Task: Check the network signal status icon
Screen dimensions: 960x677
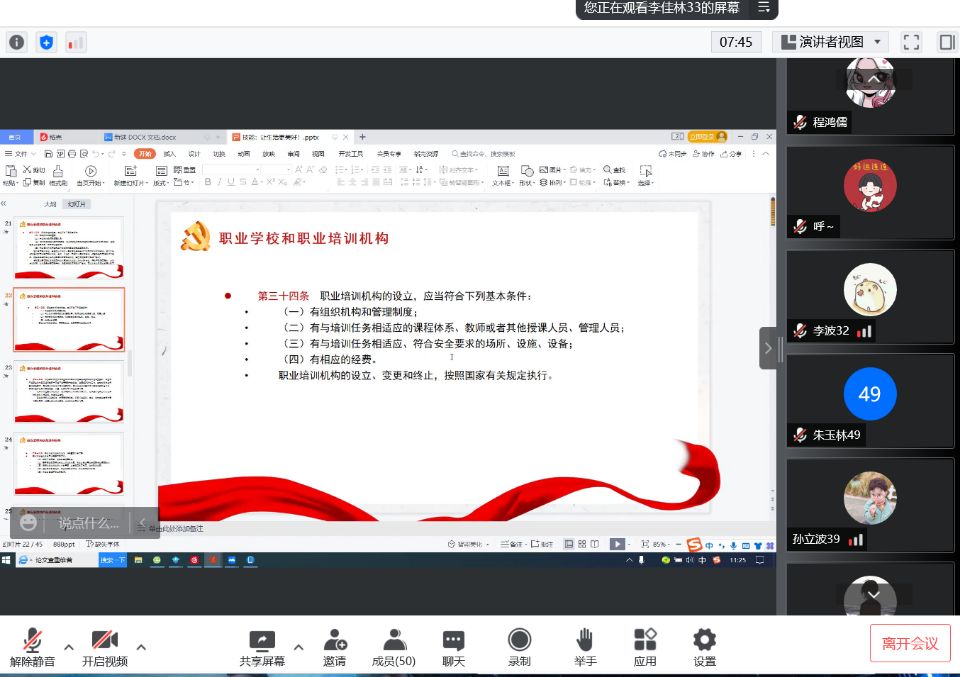Action: pyautogui.click(x=76, y=42)
